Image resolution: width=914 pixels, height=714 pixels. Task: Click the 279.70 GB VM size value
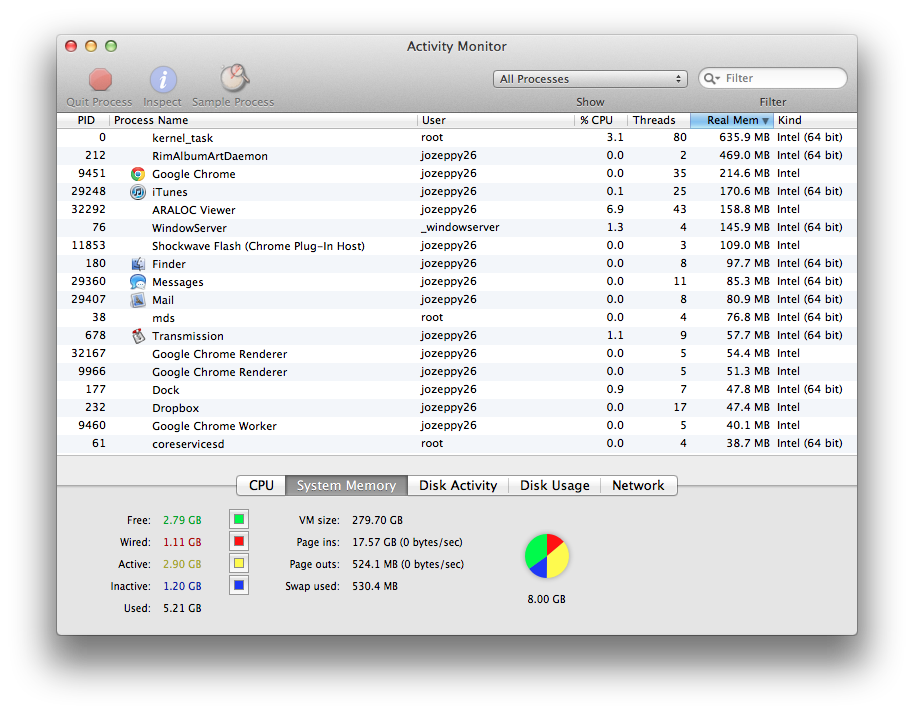click(x=377, y=520)
